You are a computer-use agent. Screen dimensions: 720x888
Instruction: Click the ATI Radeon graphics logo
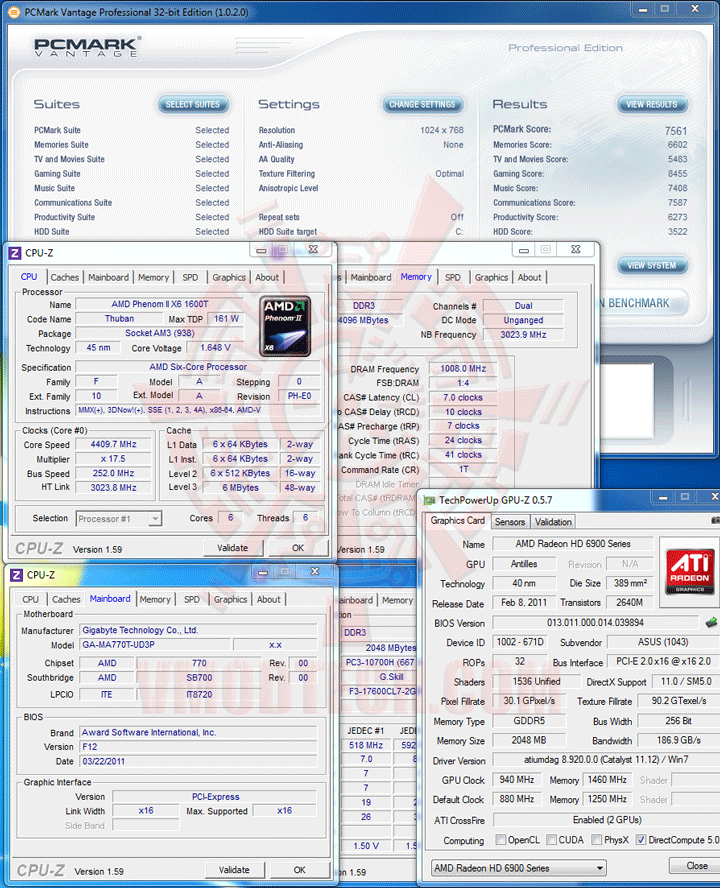[x=689, y=569]
